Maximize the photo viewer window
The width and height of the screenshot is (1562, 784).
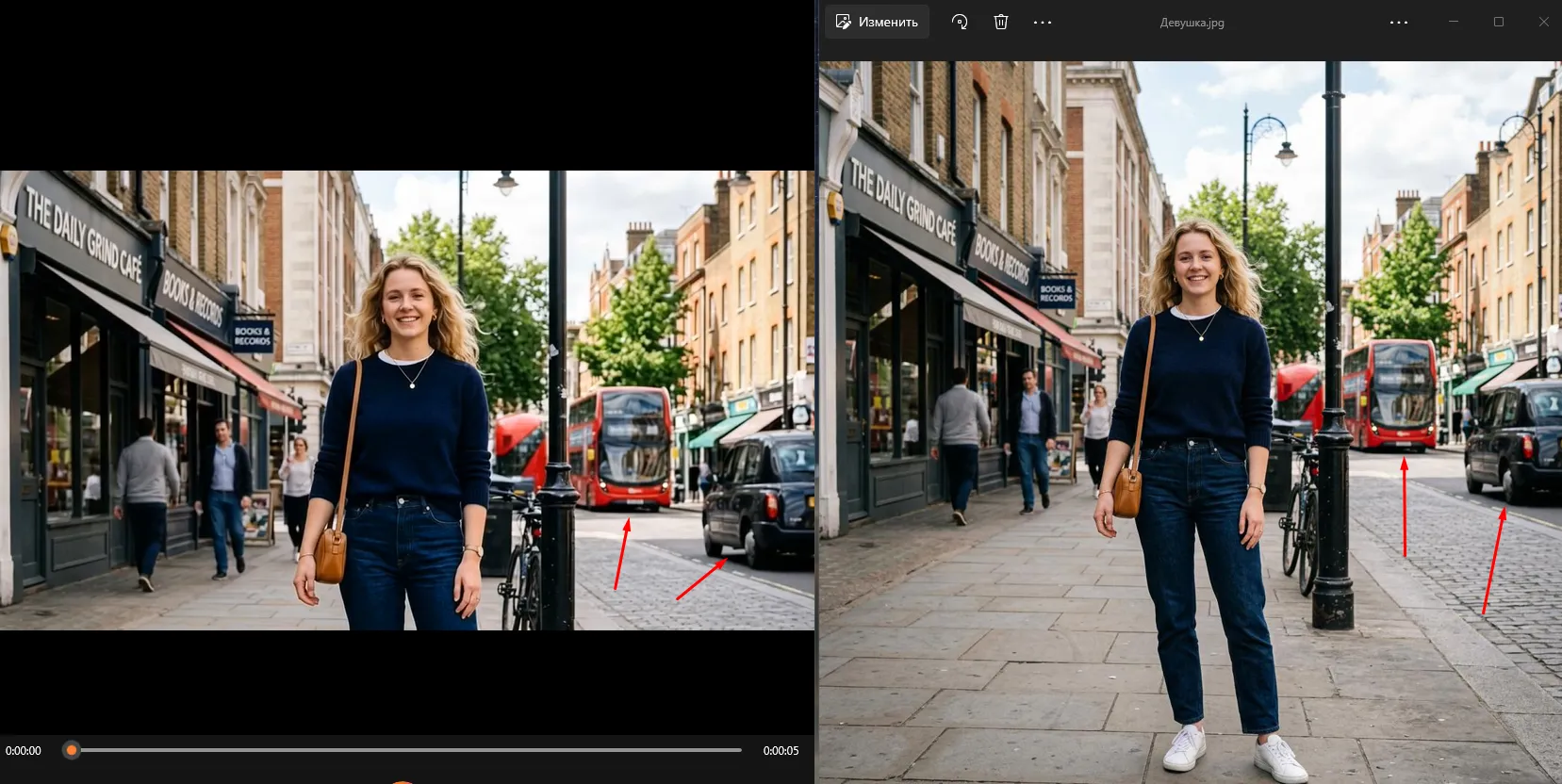pos(1499,22)
